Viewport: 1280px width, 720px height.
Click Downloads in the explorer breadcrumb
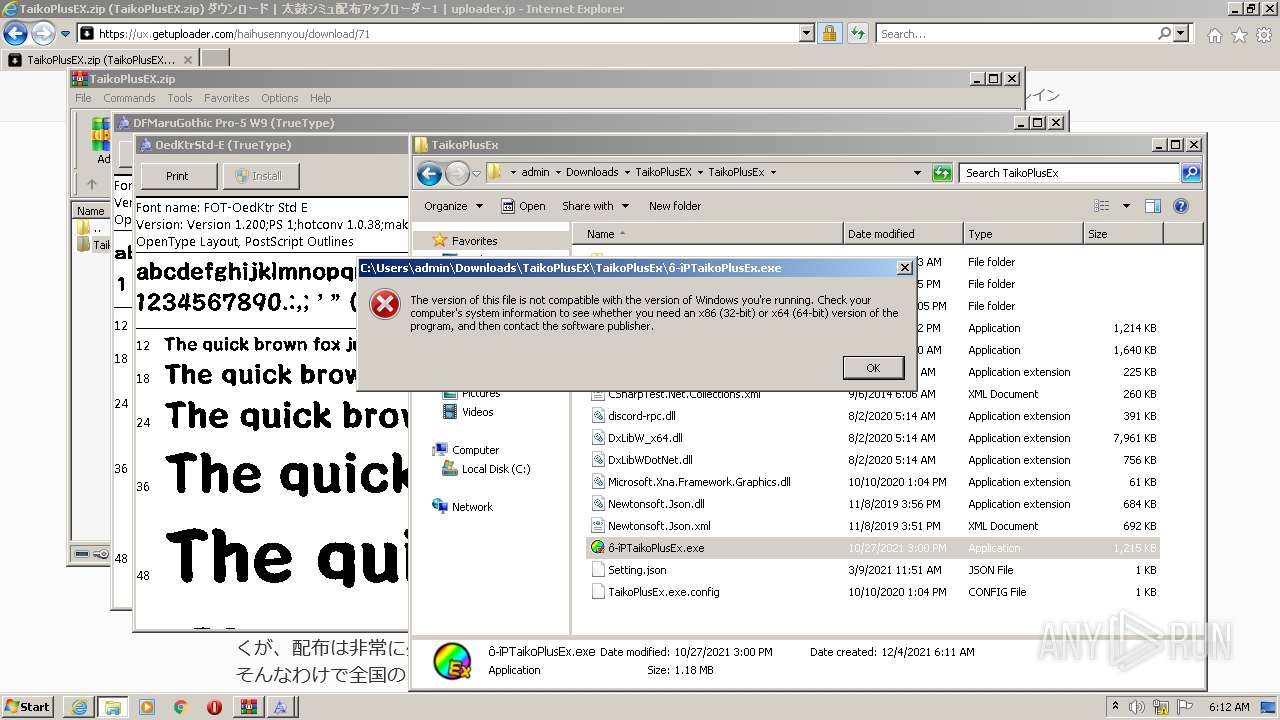592,172
